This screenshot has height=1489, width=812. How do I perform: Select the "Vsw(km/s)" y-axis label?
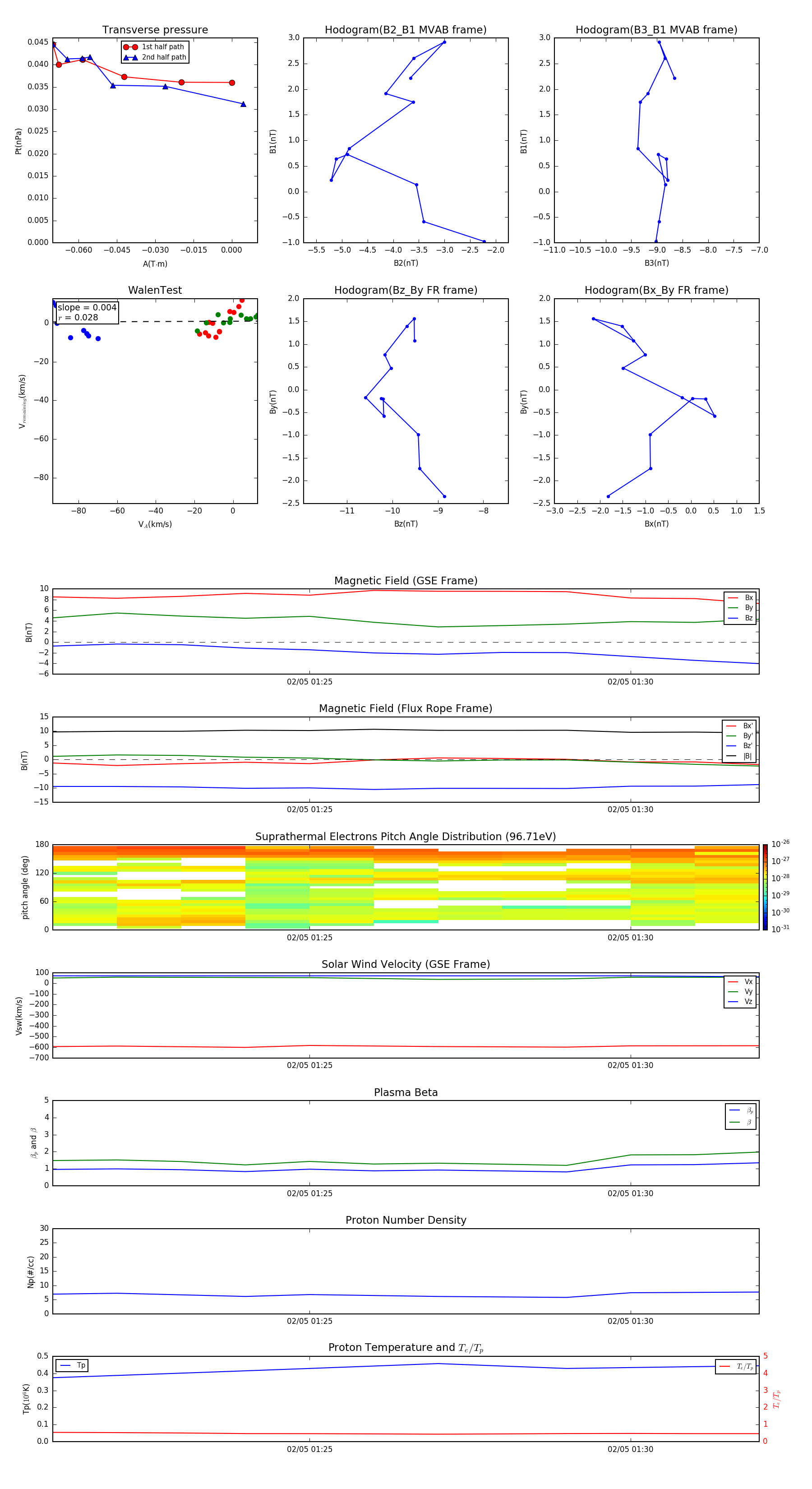click(x=18, y=1016)
